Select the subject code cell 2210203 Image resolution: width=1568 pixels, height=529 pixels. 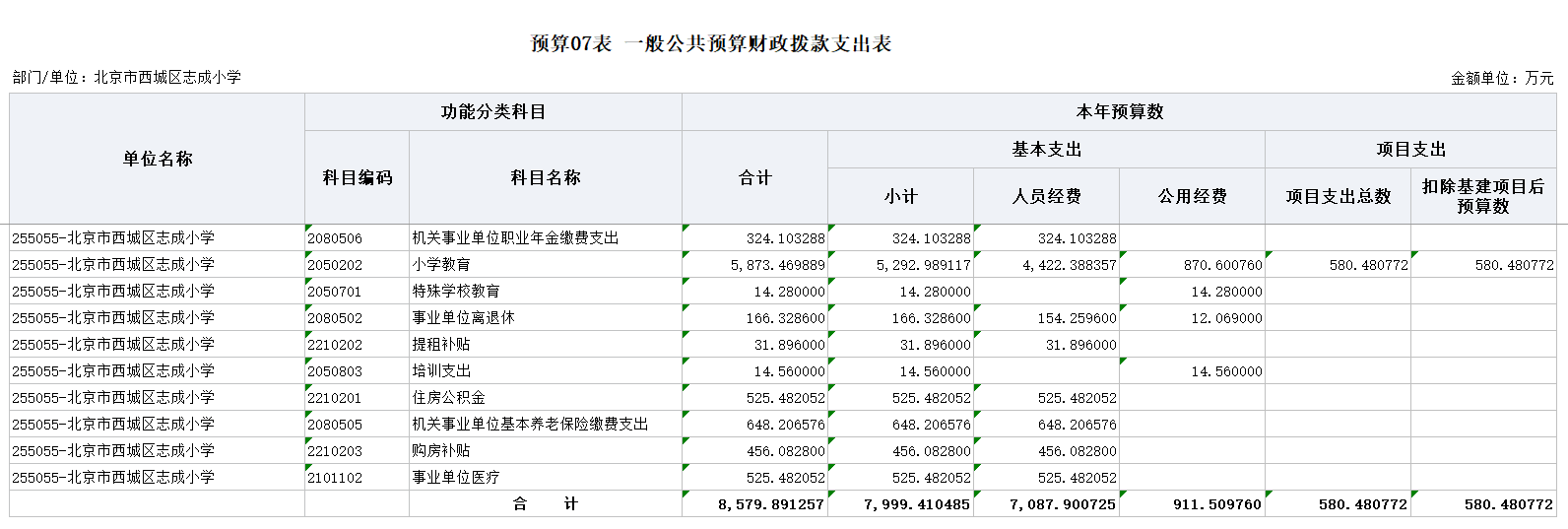click(336, 451)
